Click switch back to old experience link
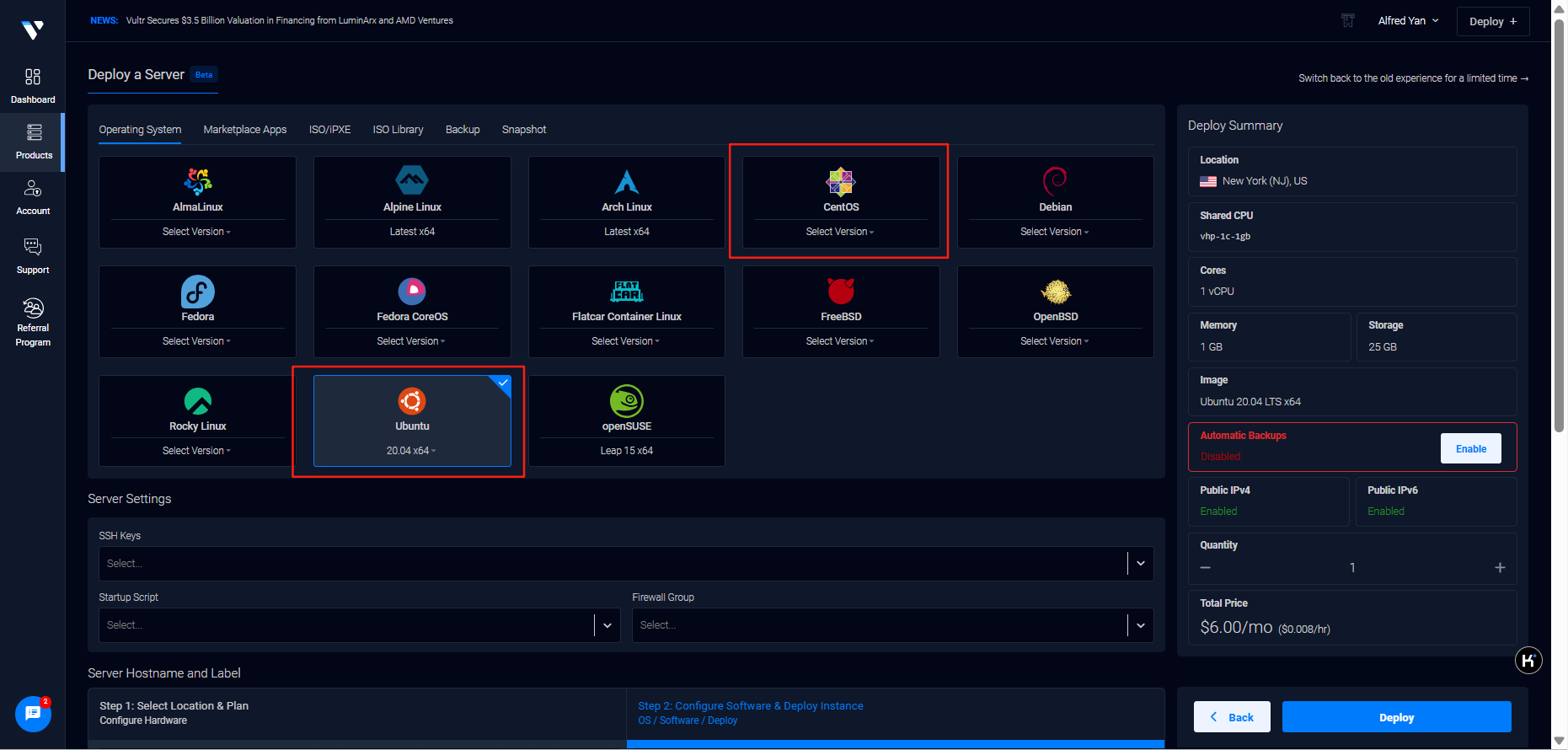Viewport: 1568px width, 750px height. point(1412,78)
